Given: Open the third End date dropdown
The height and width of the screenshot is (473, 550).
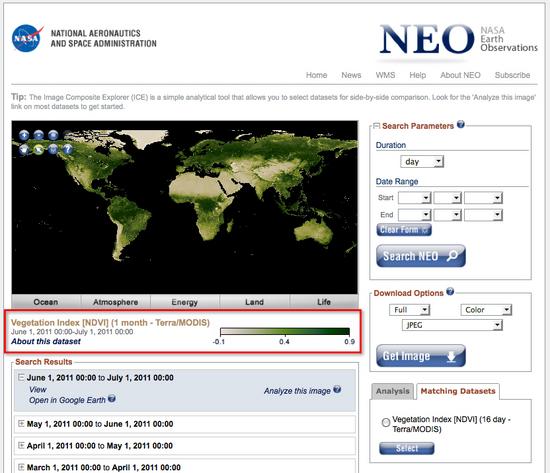Looking at the screenshot, I should tap(483, 215).
